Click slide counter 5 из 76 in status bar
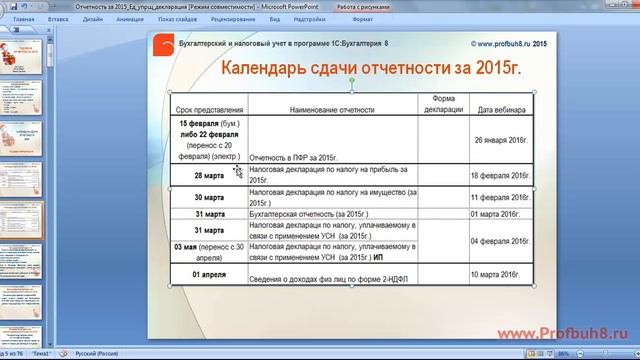This screenshot has height=360, width=640. [x=11, y=353]
